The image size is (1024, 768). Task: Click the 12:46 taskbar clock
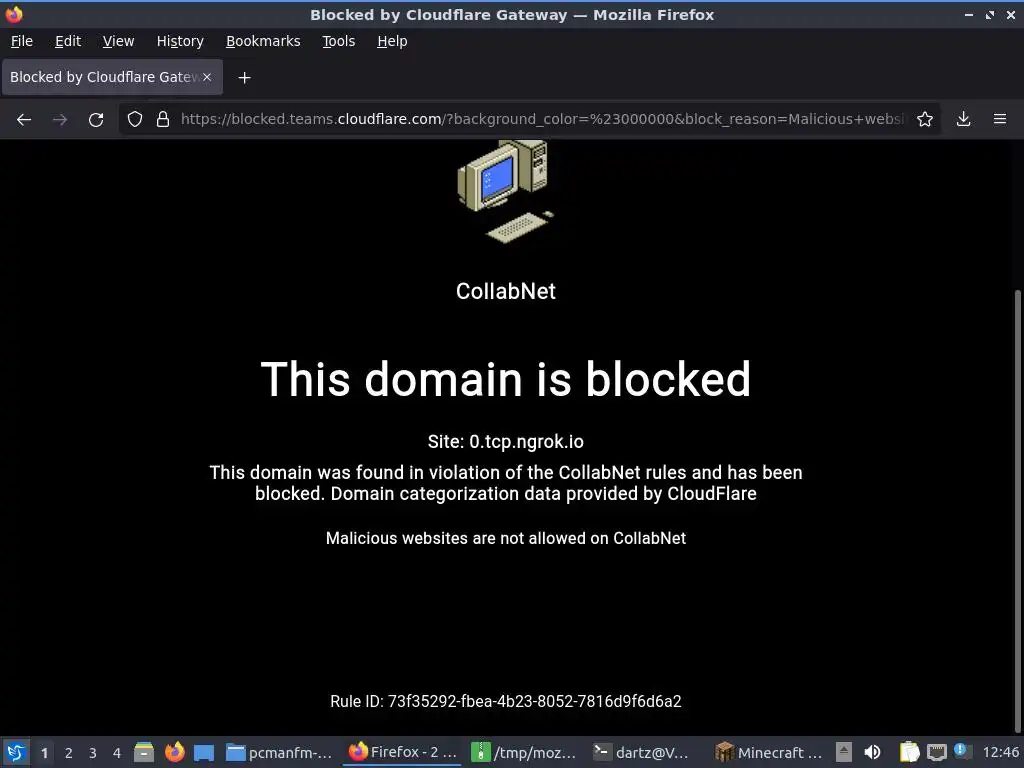1000,752
